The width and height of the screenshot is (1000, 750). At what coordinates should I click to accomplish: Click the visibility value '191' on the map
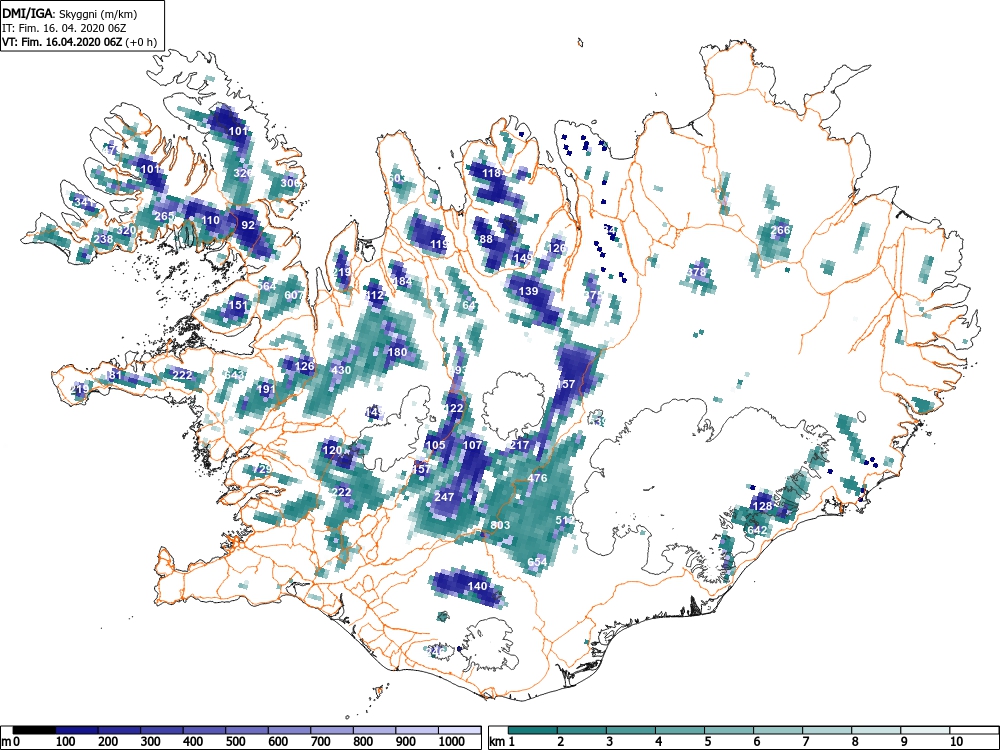click(x=266, y=388)
